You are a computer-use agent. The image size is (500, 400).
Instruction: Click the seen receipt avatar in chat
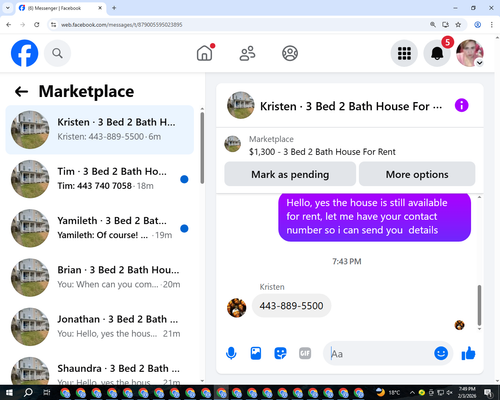tap(459, 325)
